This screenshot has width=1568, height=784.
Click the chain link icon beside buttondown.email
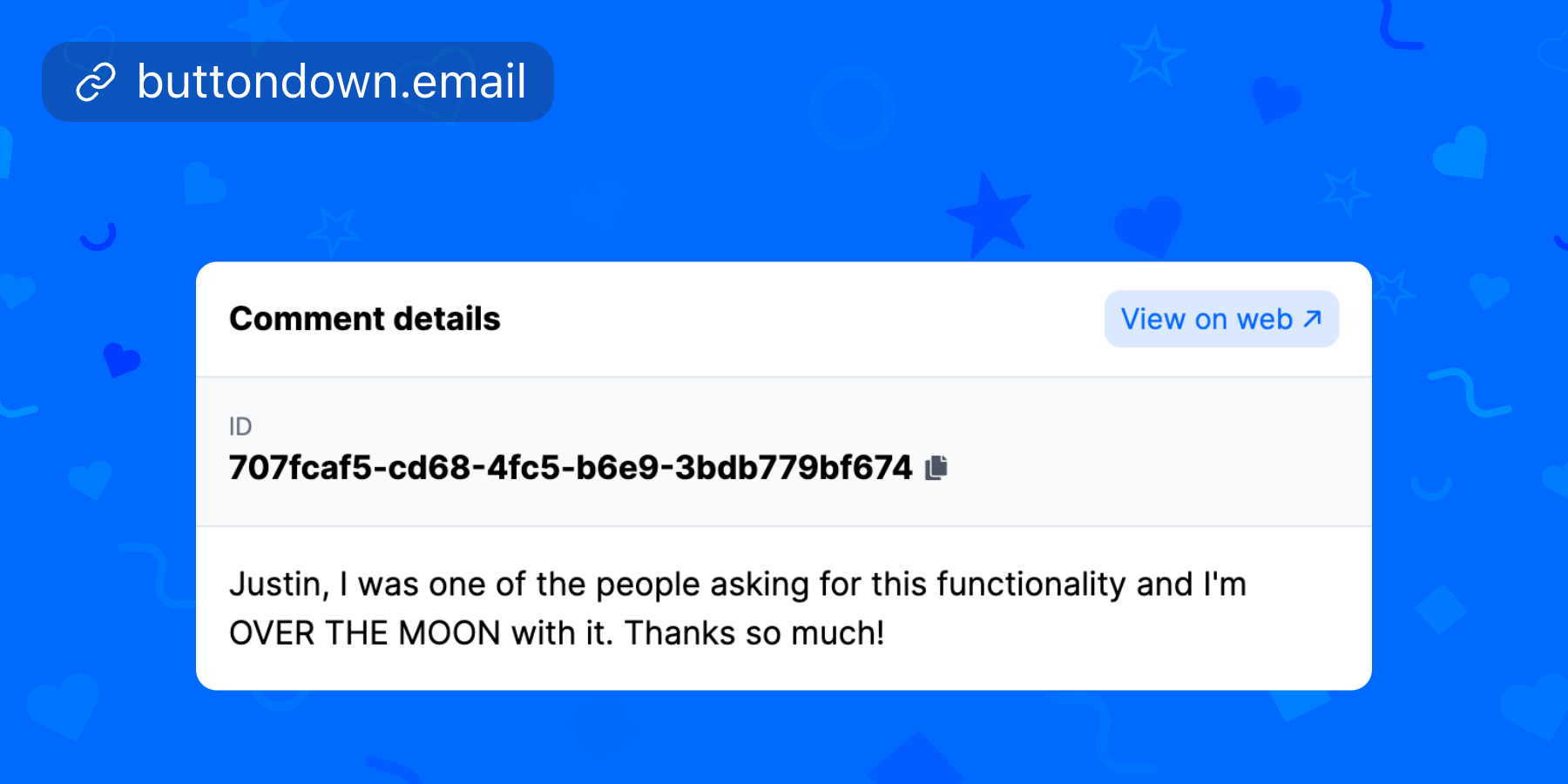(96, 83)
